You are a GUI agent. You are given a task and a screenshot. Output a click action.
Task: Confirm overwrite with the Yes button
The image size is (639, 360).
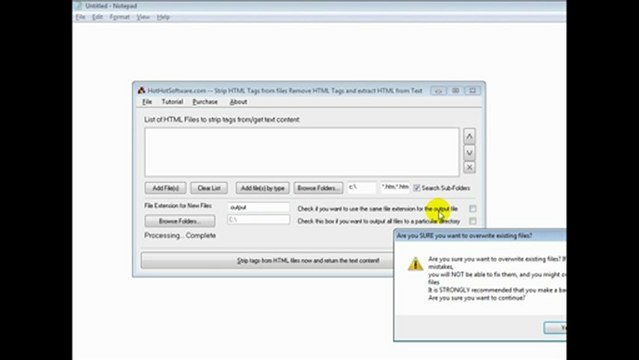point(555,327)
